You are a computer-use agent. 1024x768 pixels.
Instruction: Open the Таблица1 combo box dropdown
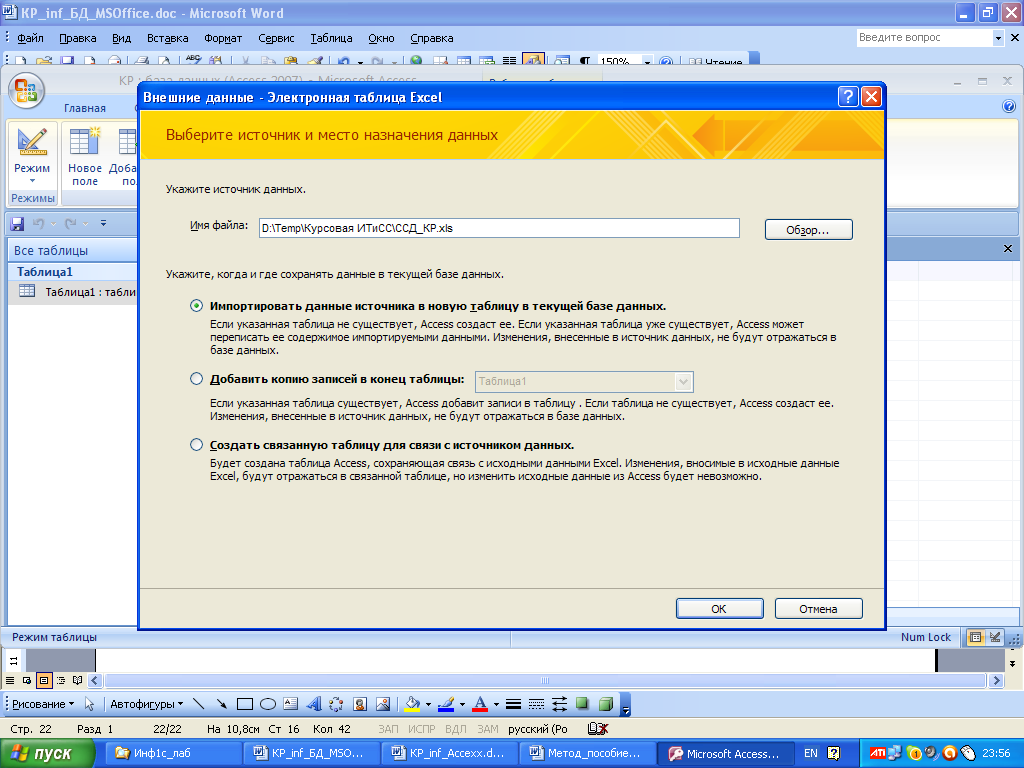683,381
